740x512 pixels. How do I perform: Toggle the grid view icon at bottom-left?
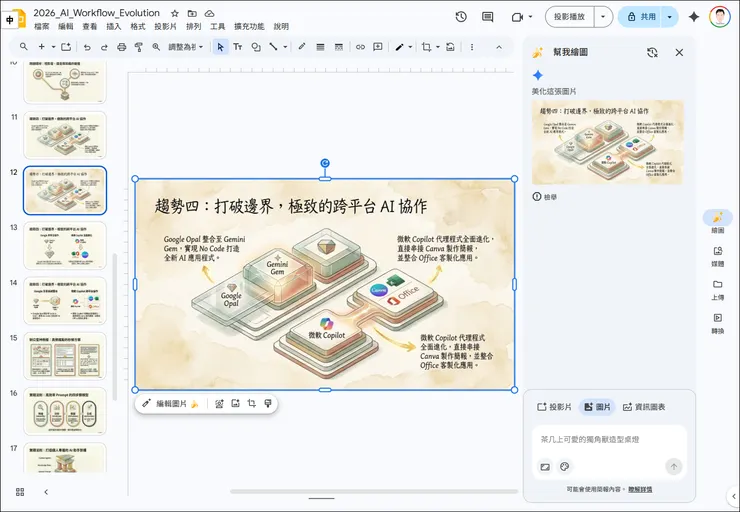[x=20, y=492]
